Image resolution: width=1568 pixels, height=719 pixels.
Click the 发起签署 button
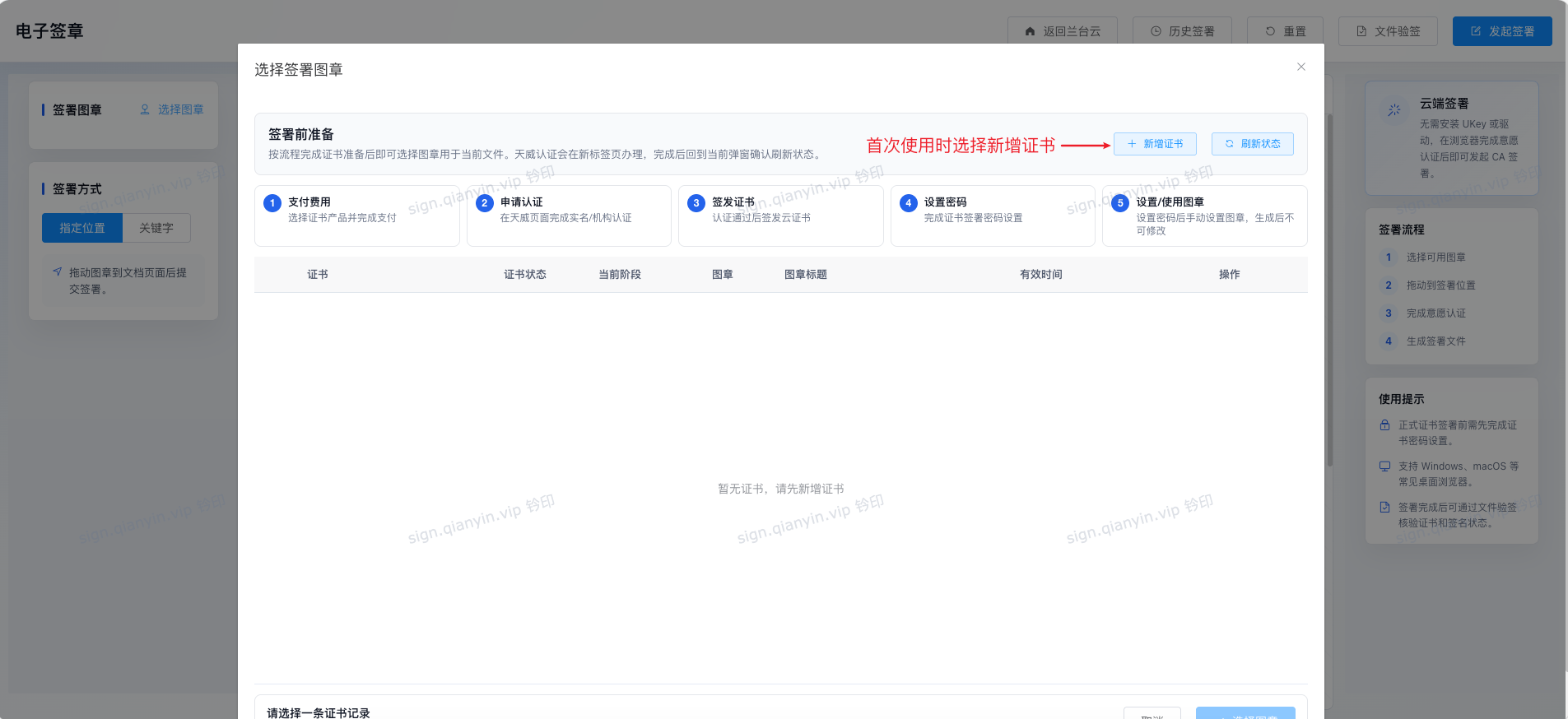tap(1502, 31)
